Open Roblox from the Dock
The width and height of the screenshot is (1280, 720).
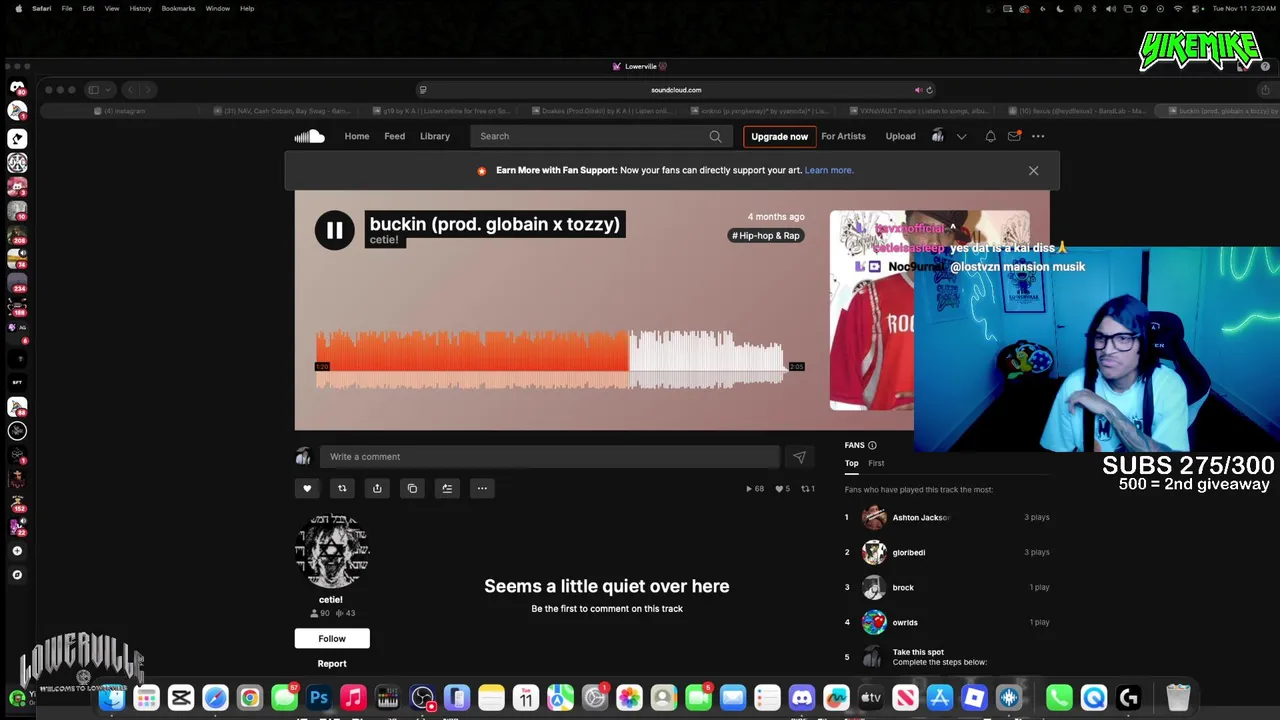[x=974, y=698]
